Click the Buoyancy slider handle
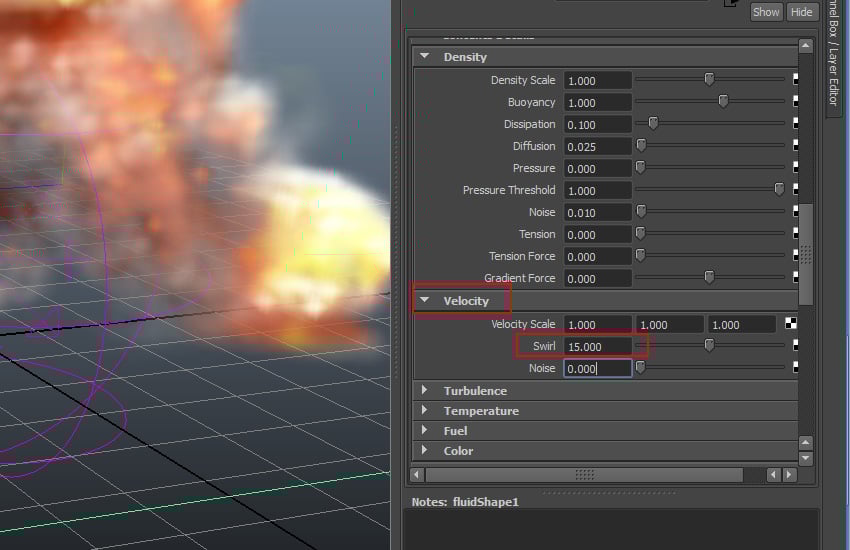 pyautogui.click(x=723, y=101)
